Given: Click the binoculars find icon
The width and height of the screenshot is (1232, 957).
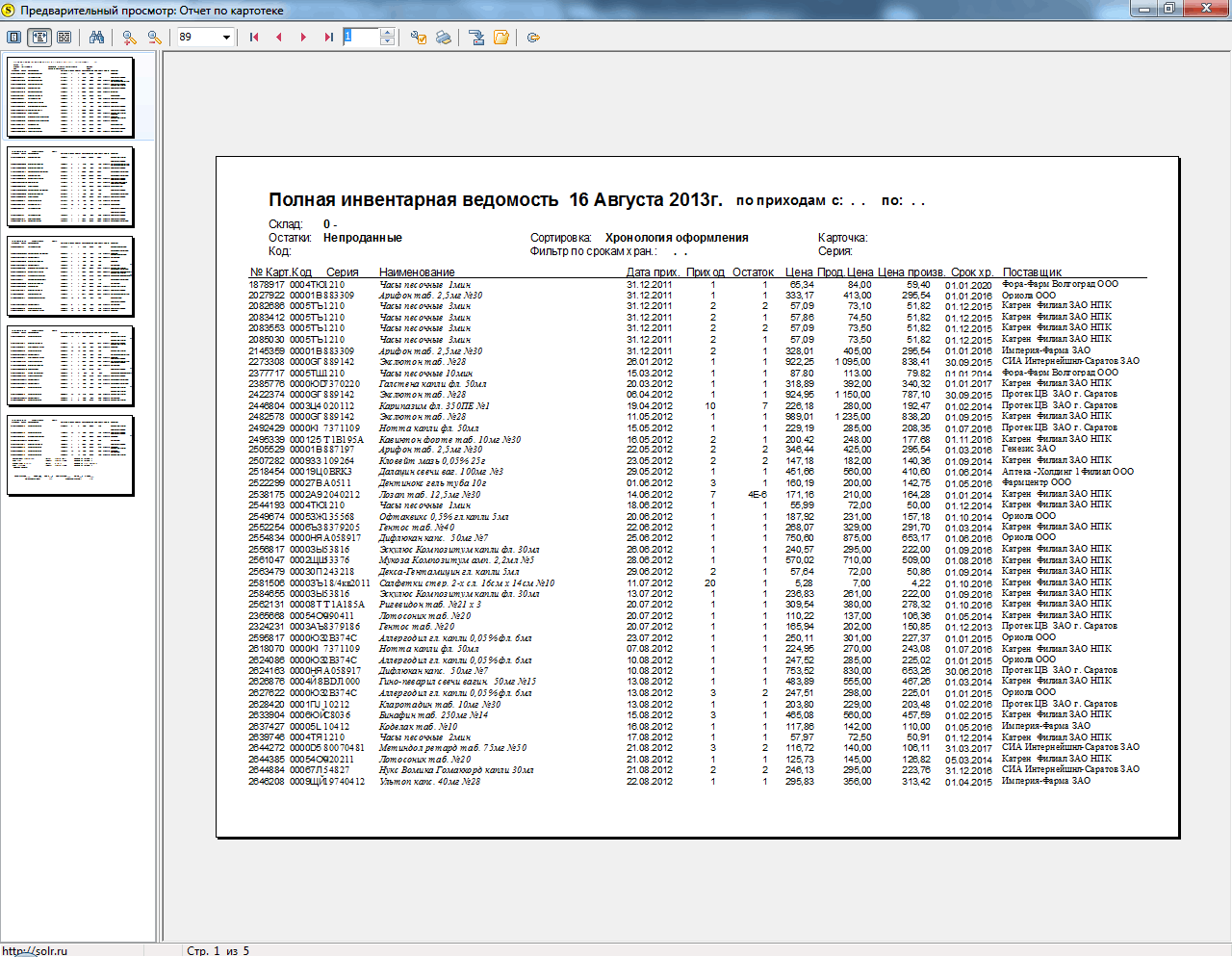Looking at the screenshot, I should tap(96, 37).
